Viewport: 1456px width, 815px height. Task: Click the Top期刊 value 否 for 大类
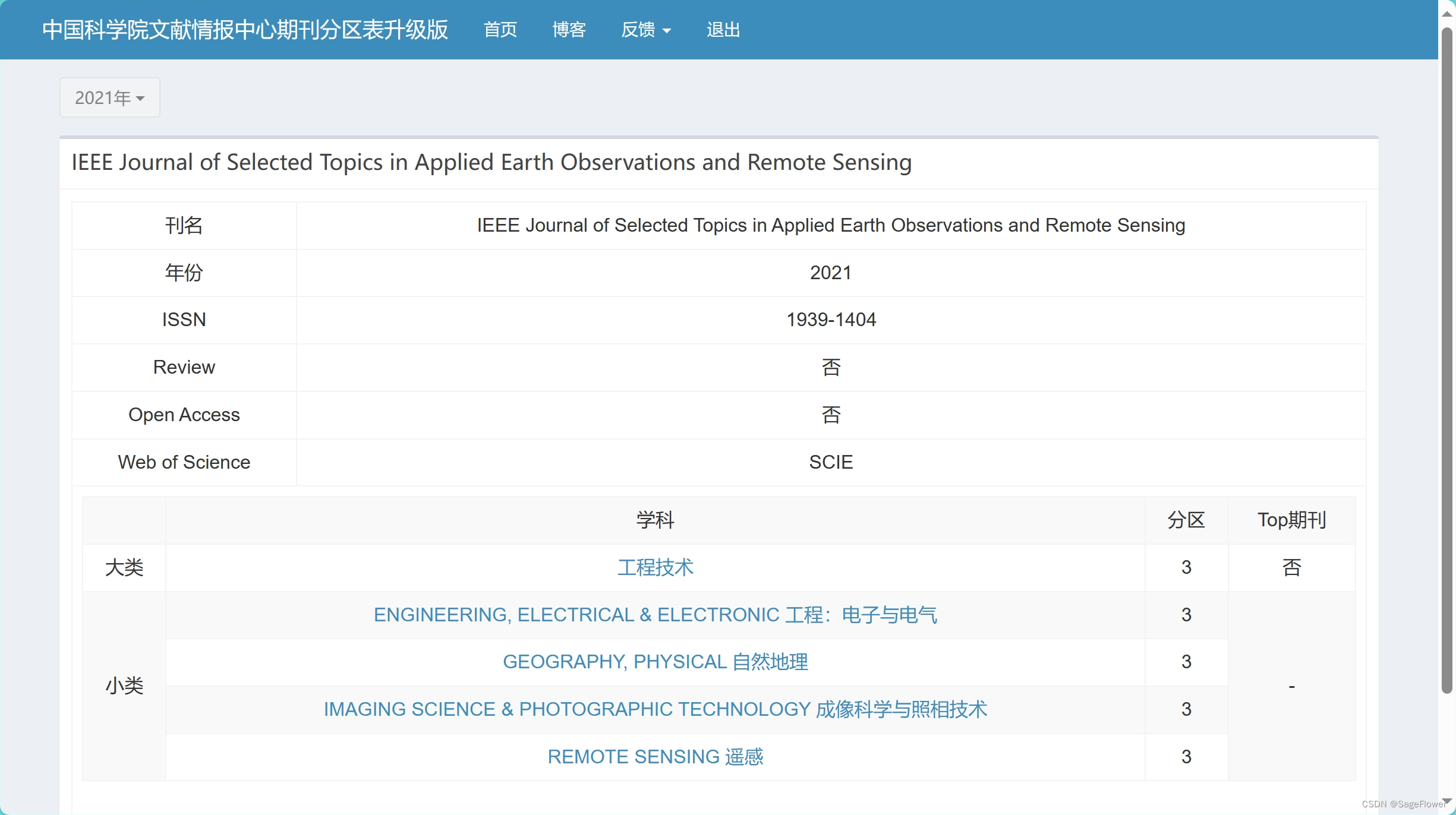click(x=1292, y=567)
